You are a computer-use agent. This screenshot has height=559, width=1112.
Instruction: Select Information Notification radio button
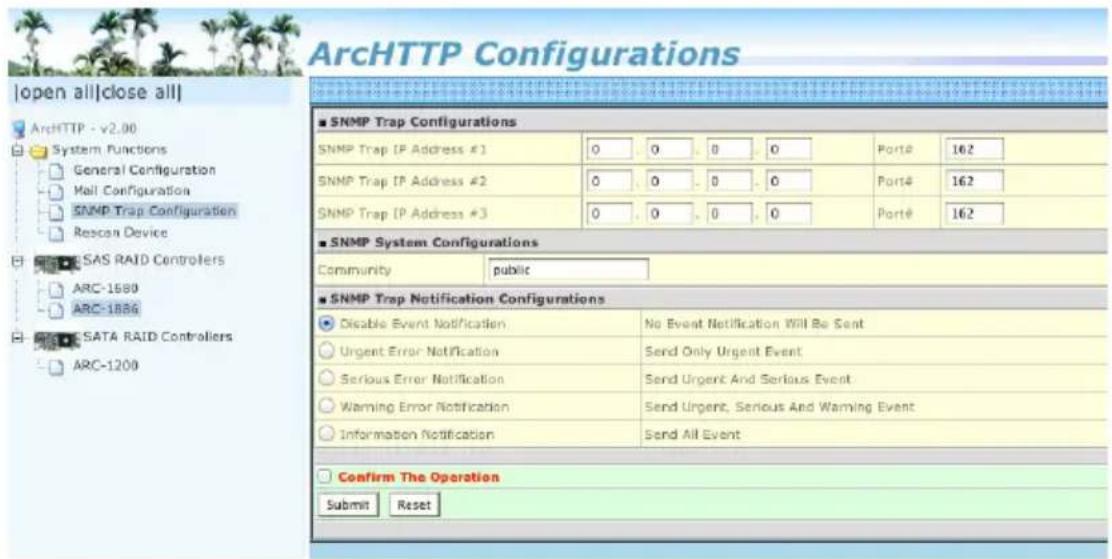326,434
